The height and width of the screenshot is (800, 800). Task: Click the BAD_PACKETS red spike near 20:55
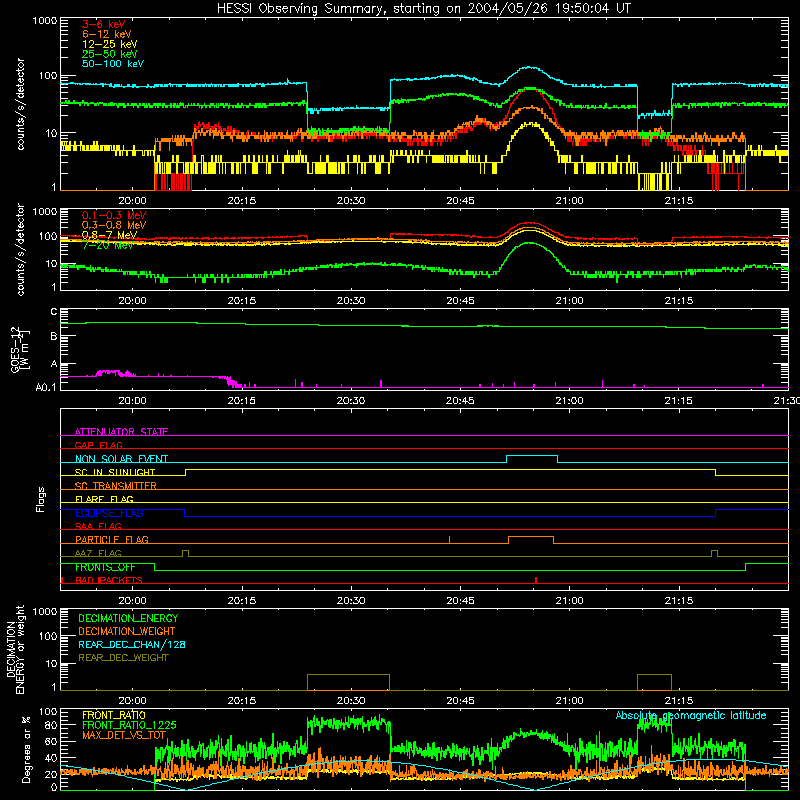(x=536, y=580)
